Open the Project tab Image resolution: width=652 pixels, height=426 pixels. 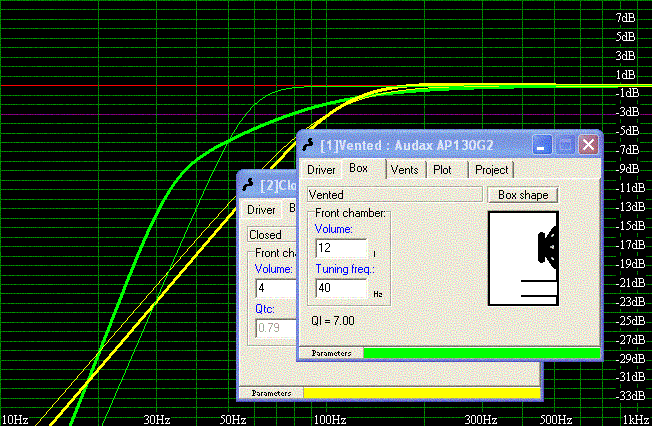point(491,170)
